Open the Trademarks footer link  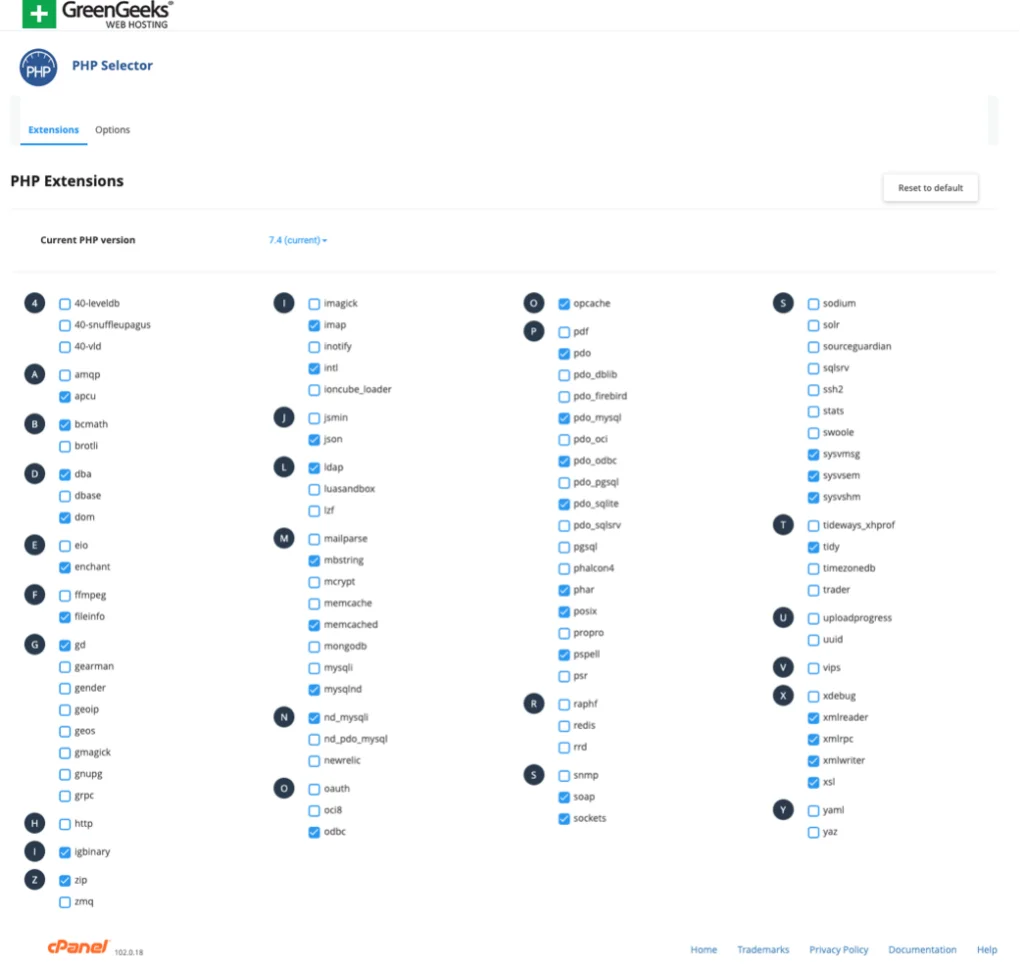(763, 950)
